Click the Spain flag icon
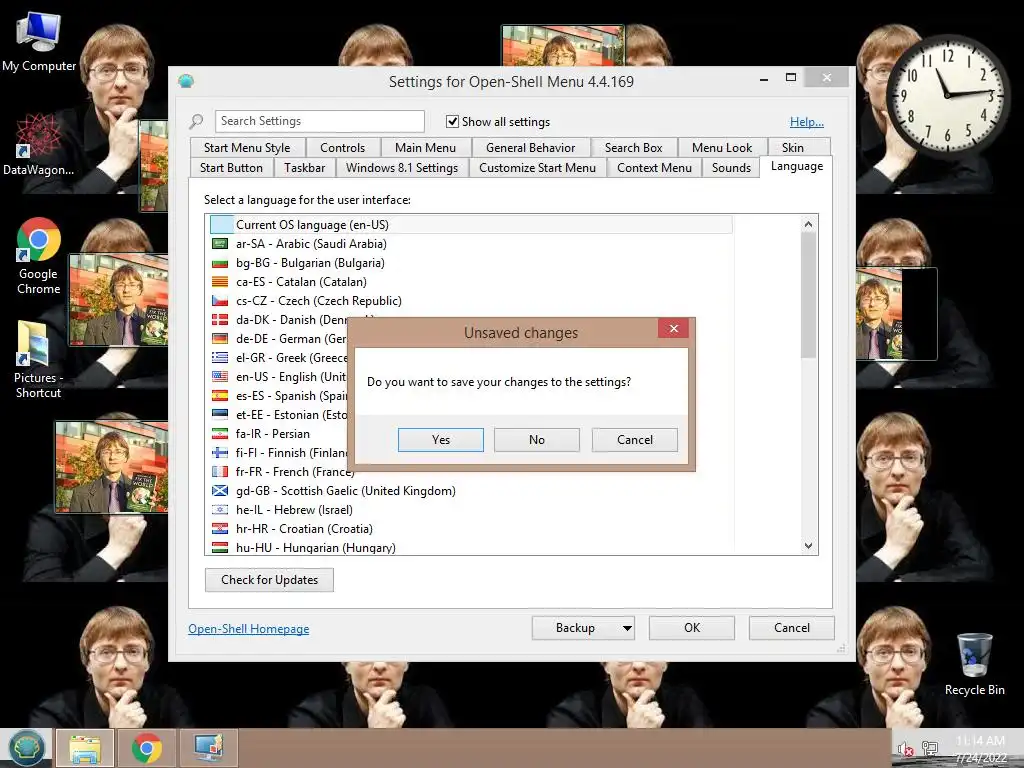 click(x=220, y=395)
